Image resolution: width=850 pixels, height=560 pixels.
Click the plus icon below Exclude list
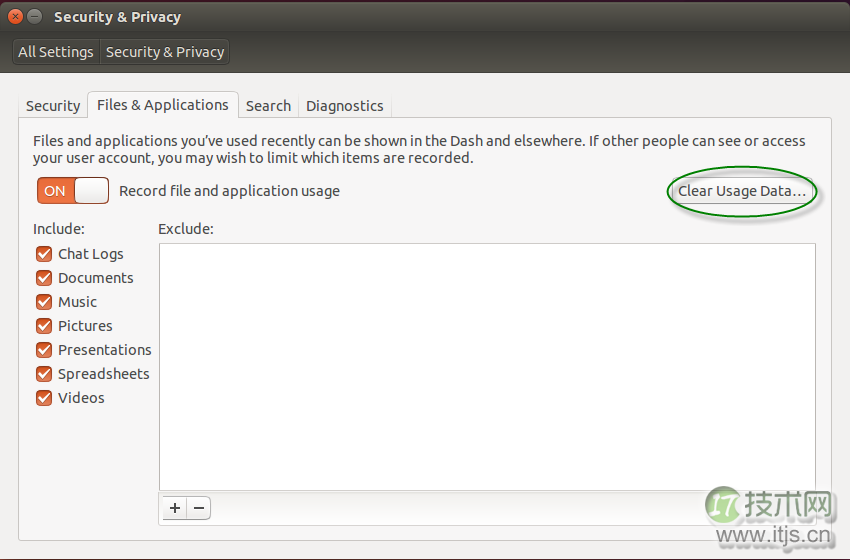[x=175, y=508]
